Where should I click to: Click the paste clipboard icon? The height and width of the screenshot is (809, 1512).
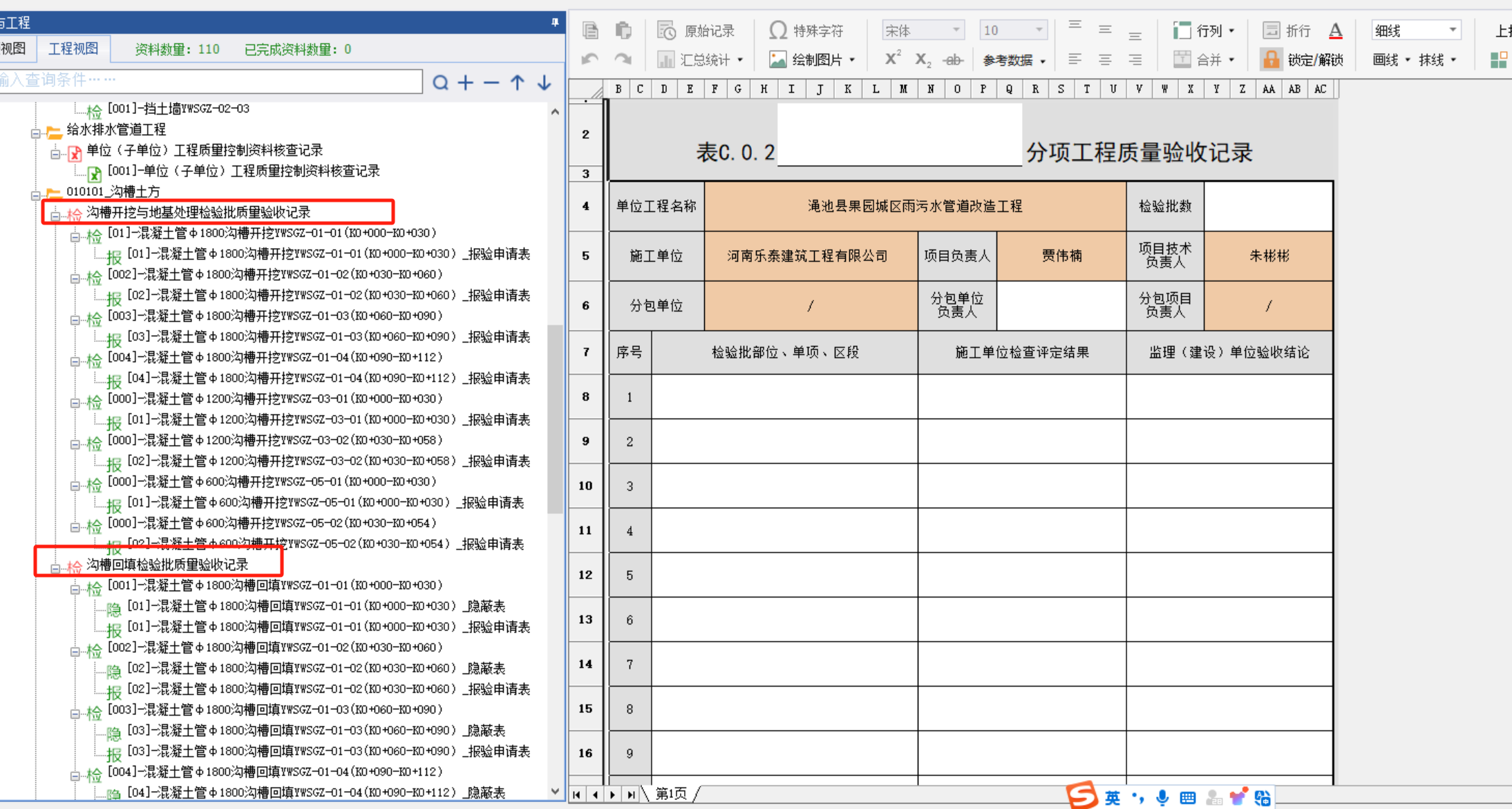[x=623, y=30]
